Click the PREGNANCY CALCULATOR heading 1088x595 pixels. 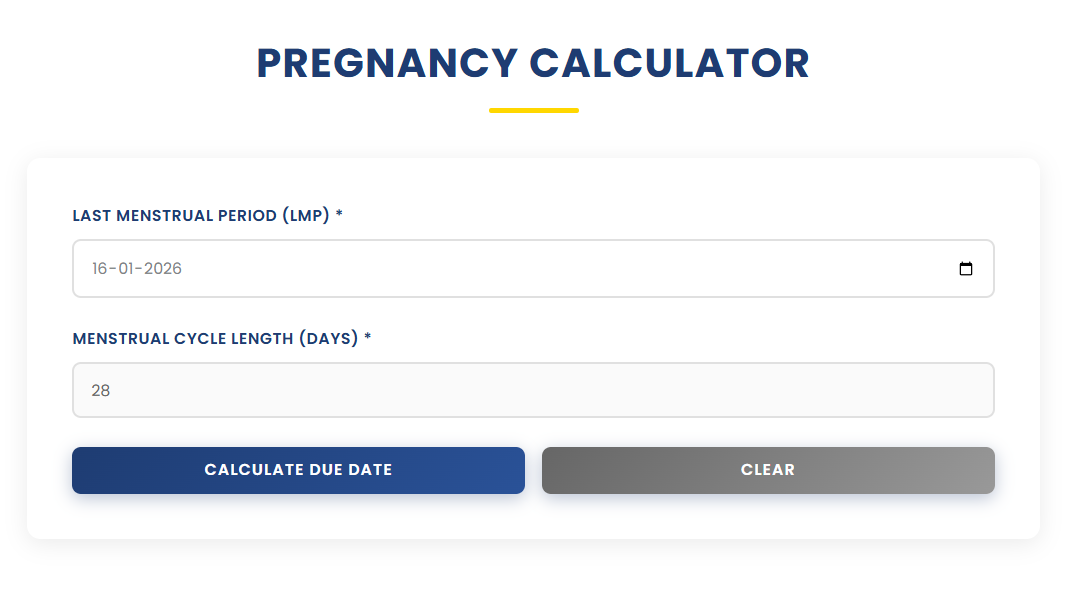coord(533,63)
